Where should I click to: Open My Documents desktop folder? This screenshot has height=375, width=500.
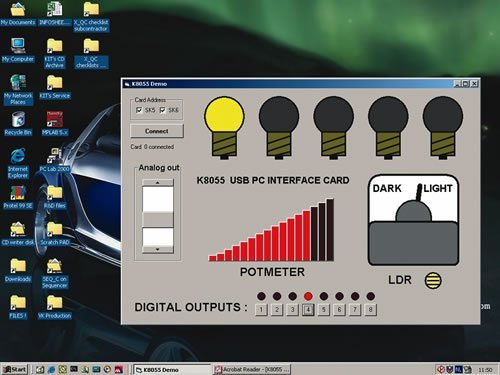(x=18, y=14)
